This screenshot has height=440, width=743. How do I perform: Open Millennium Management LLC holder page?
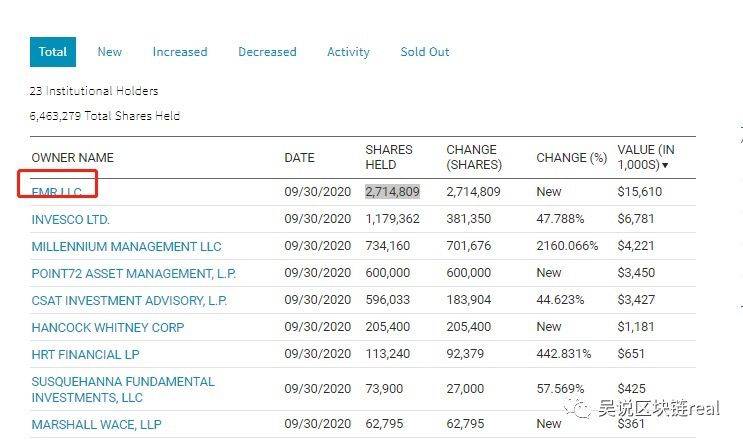[126, 246]
